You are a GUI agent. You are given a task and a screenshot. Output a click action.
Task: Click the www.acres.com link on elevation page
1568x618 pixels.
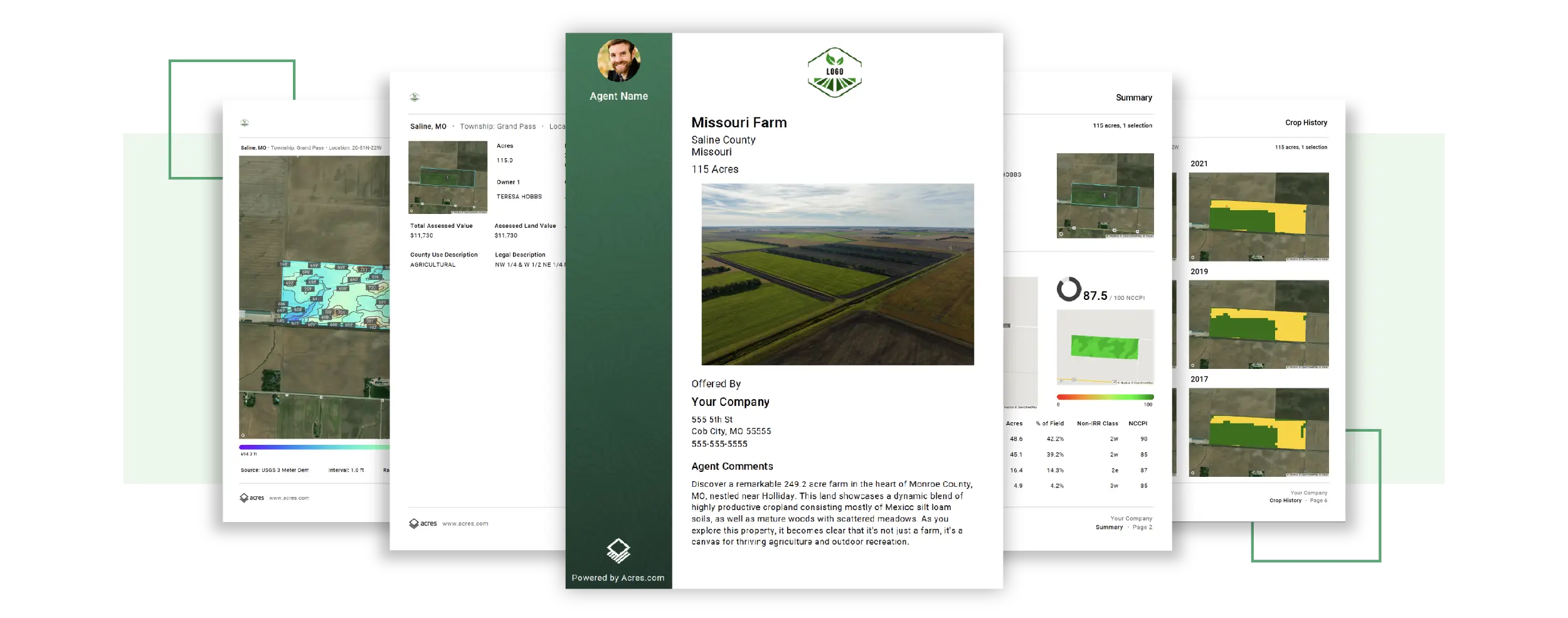click(x=289, y=498)
